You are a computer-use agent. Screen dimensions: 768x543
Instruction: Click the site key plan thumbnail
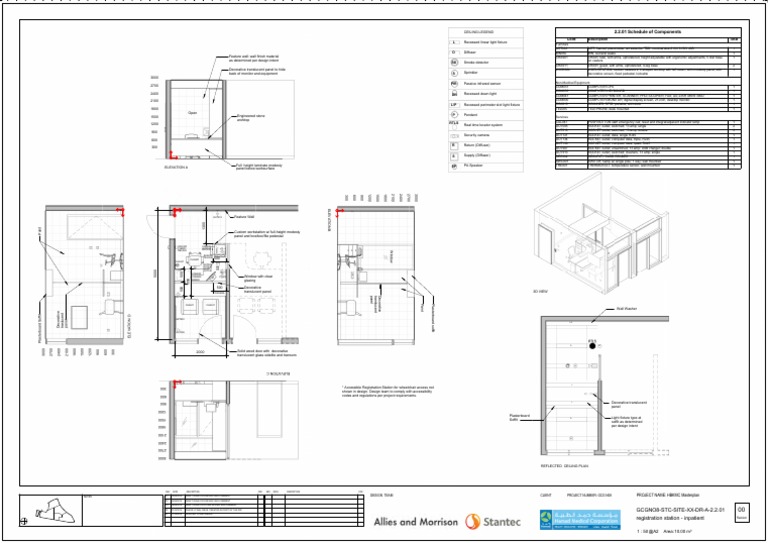(x=55, y=512)
